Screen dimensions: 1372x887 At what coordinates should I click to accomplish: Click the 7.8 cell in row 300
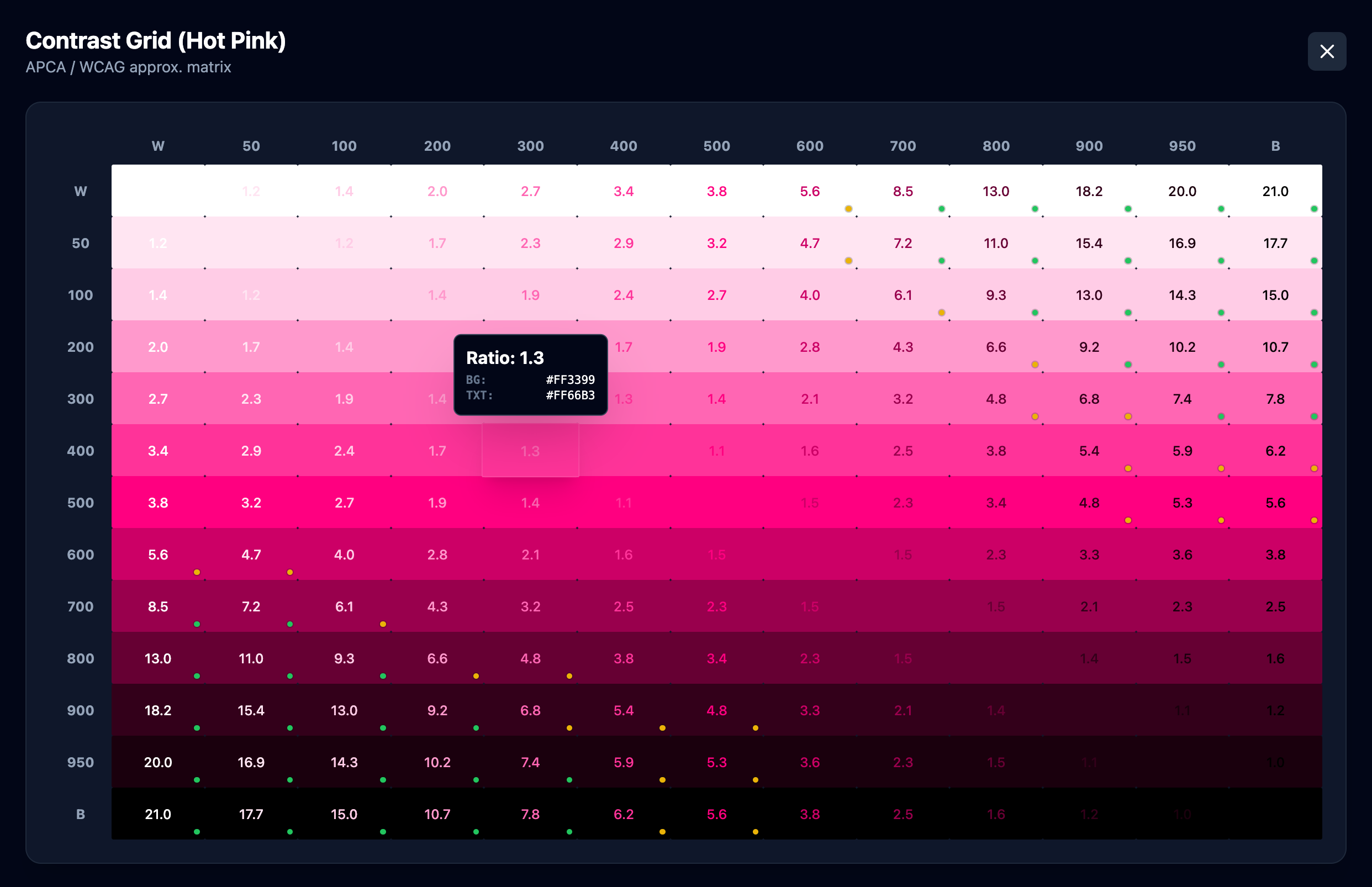[x=1275, y=399]
